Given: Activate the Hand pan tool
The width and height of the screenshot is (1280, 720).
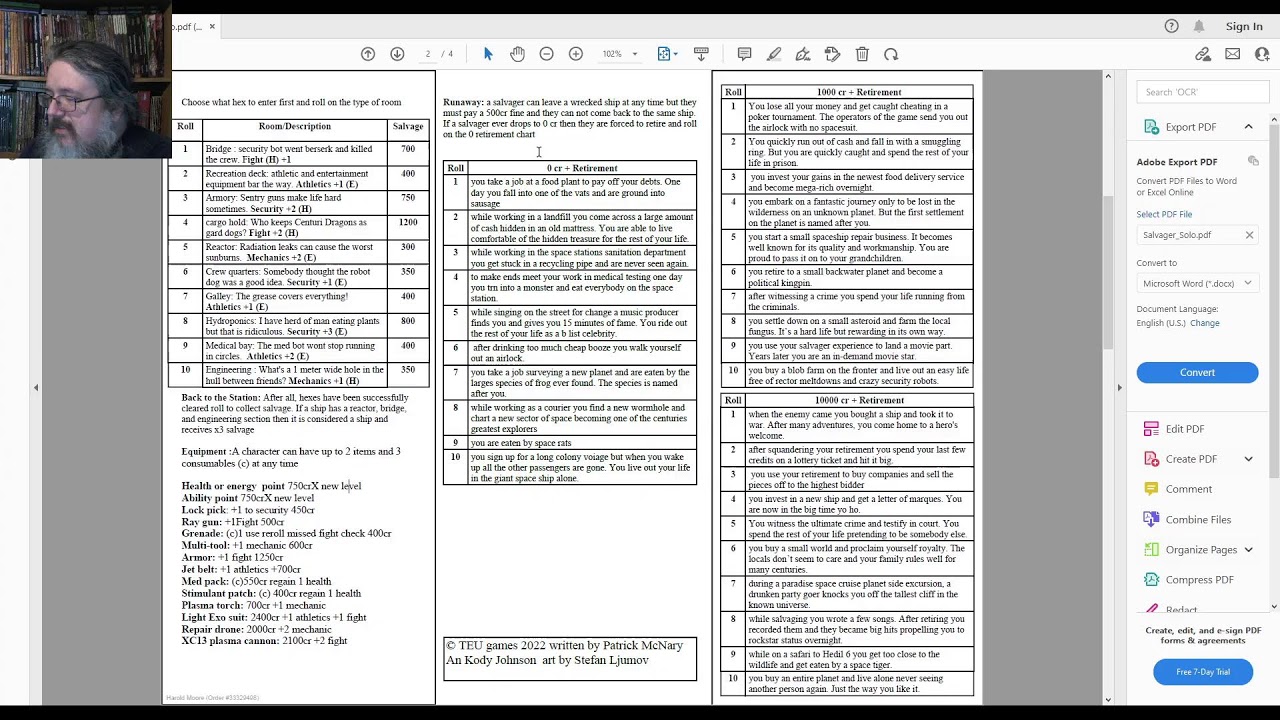Looking at the screenshot, I should (517, 54).
